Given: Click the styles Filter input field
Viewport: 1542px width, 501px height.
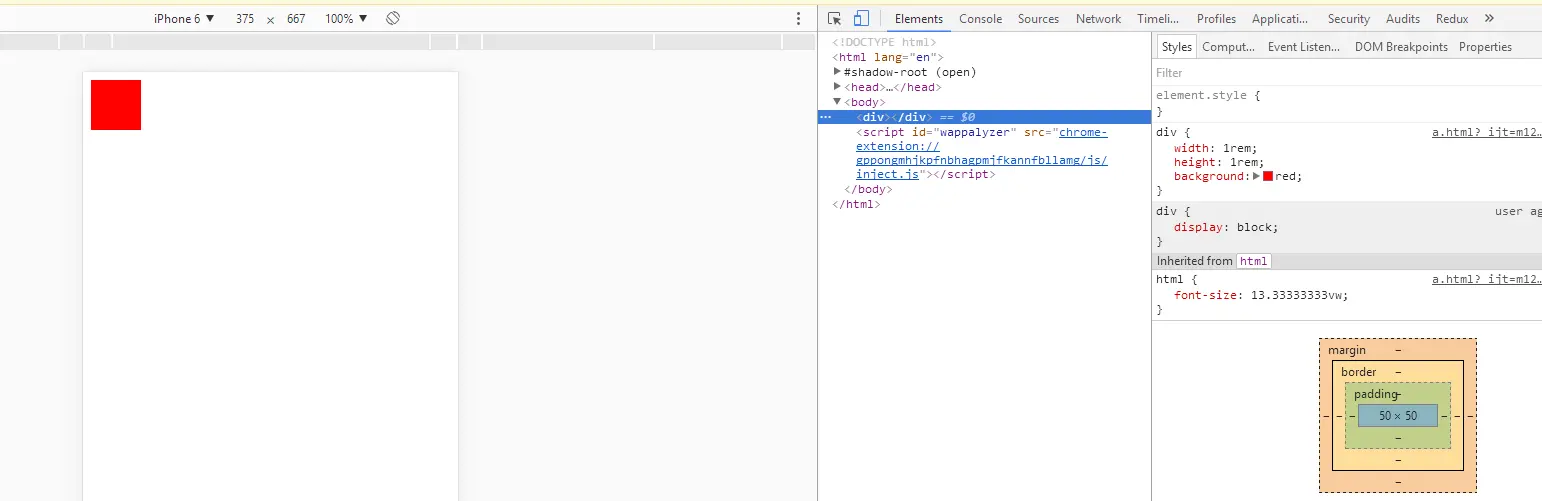Looking at the screenshot, I should [1346, 72].
